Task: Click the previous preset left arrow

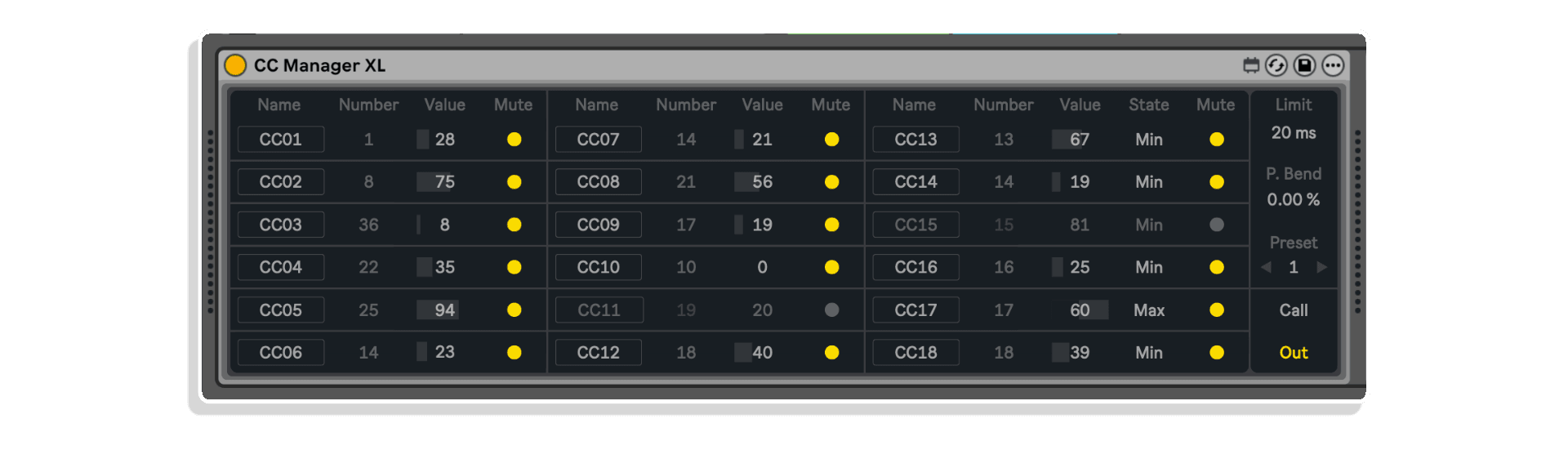Action: [1267, 267]
